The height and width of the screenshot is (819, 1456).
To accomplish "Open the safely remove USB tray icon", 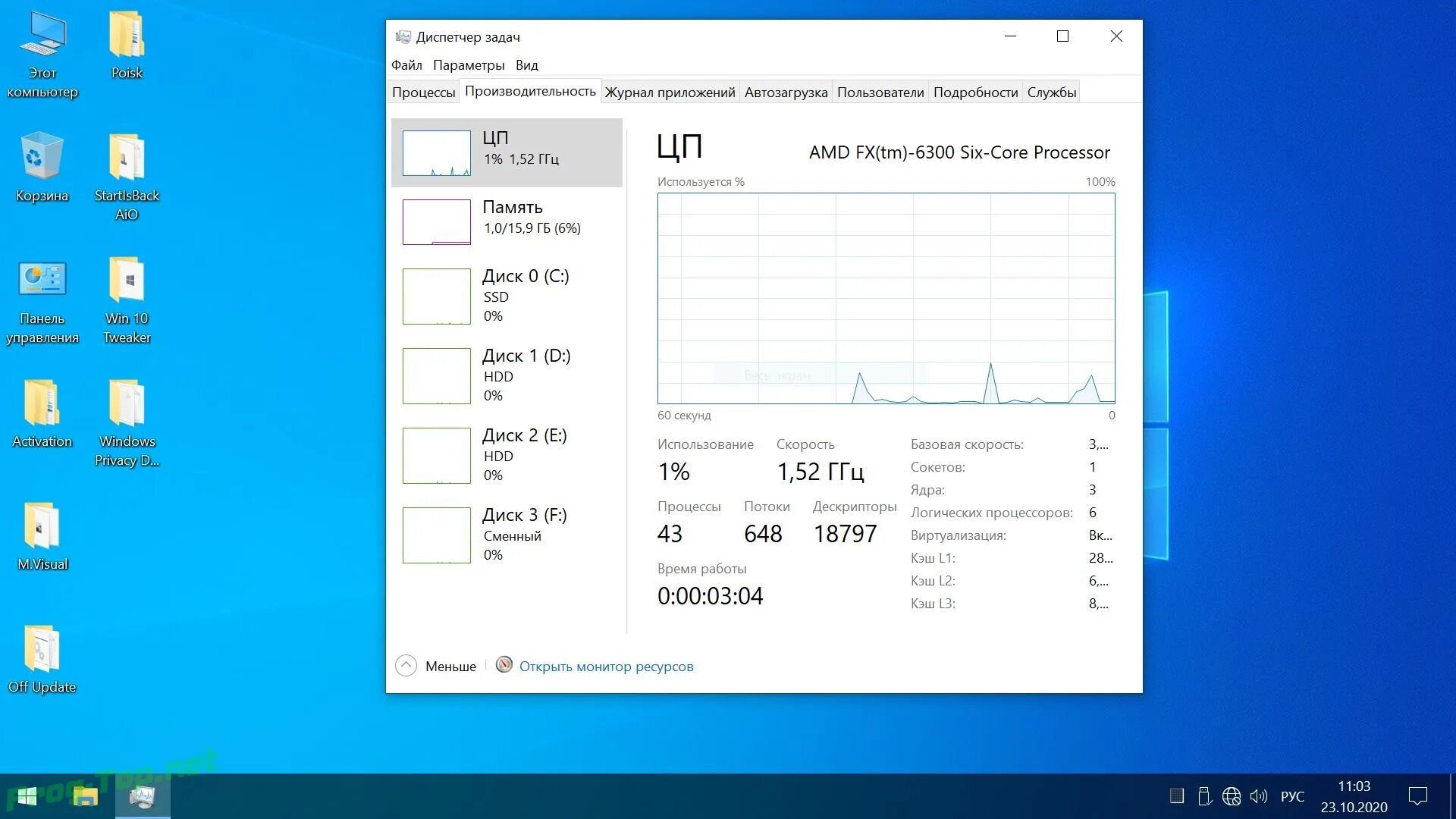I will coord(1206,796).
